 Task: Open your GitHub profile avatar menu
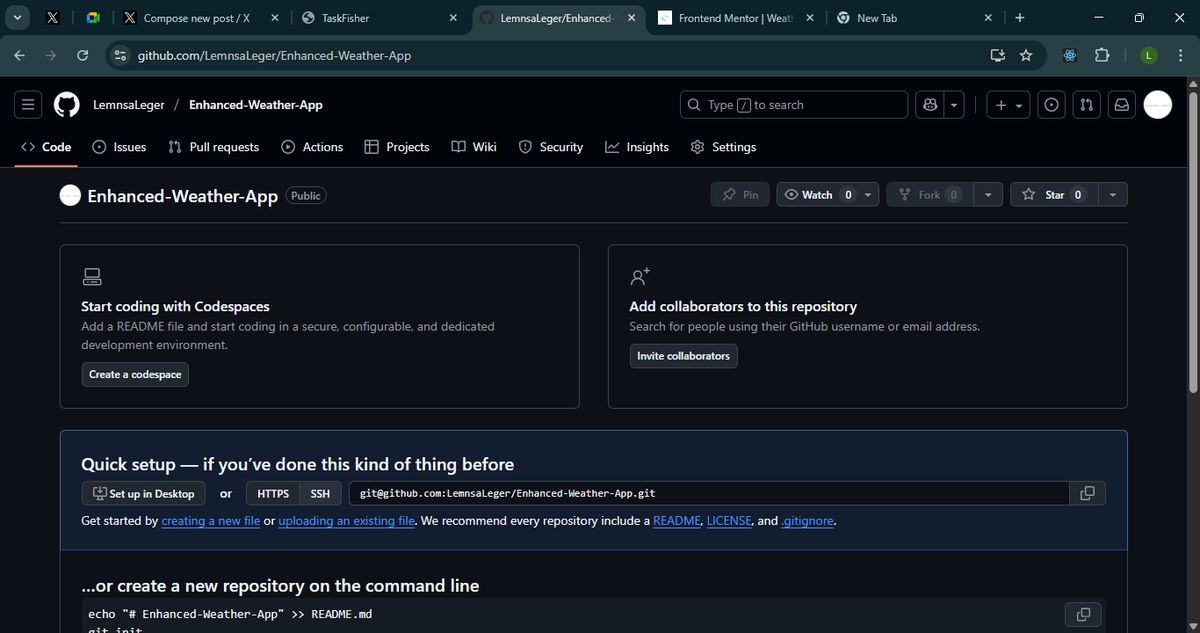(1157, 104)
